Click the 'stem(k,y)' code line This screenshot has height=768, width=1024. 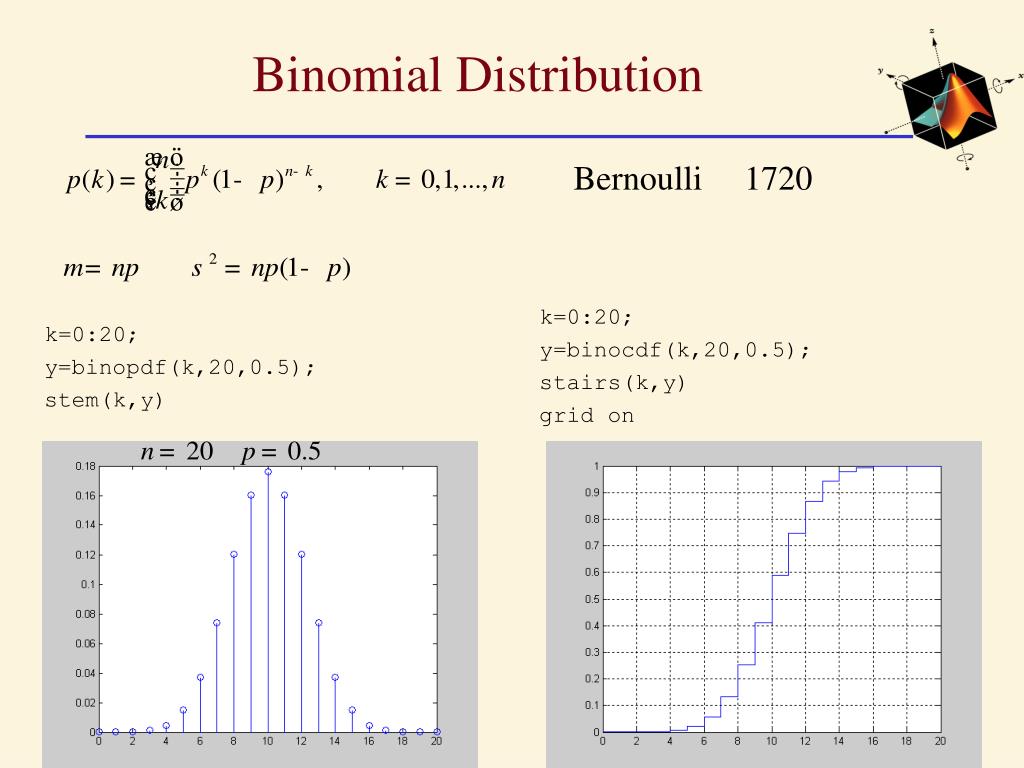104,400
